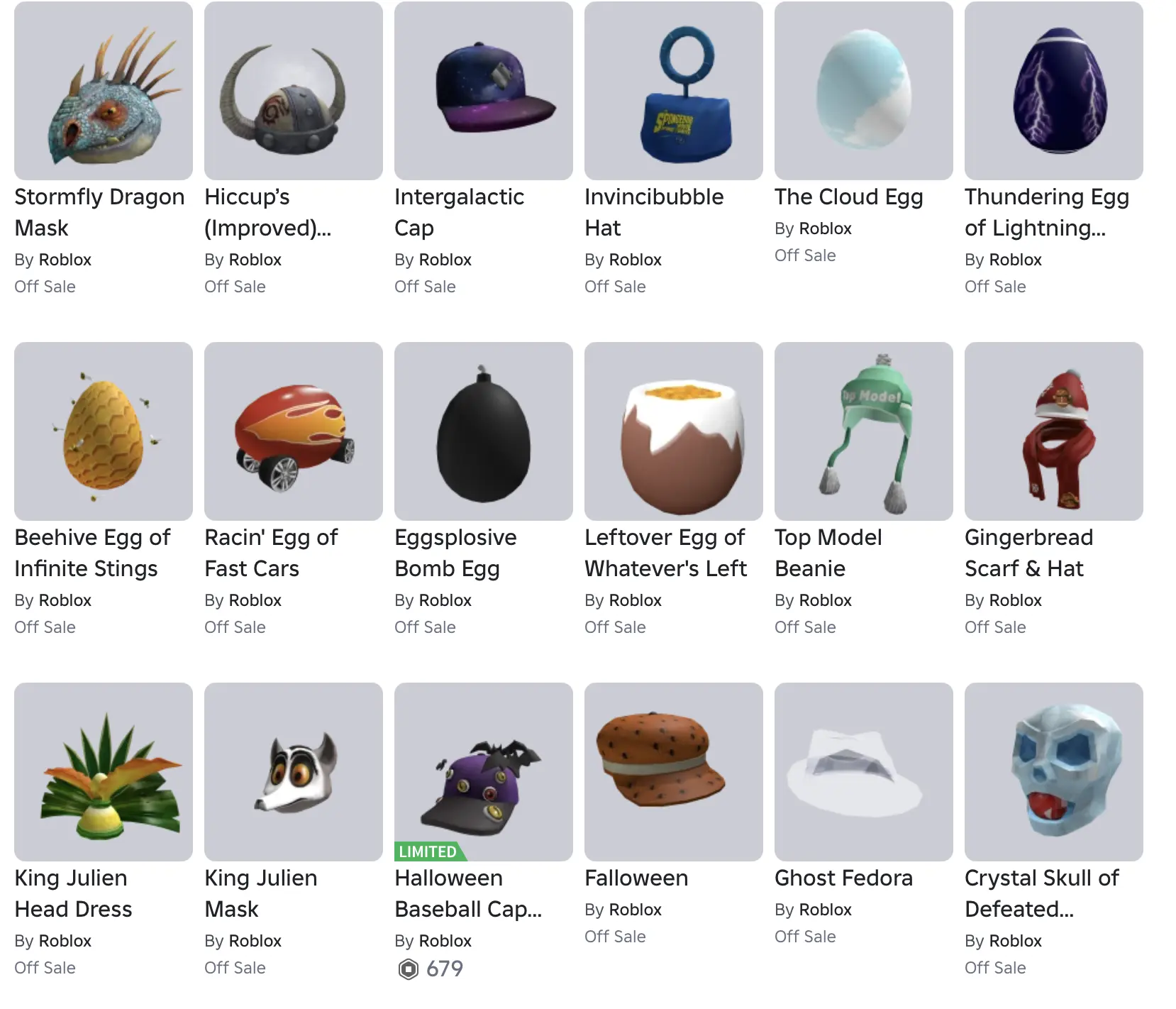Open the Thundering Egg of Lightning title link

pyautogui.click(x=1047, y=212)
